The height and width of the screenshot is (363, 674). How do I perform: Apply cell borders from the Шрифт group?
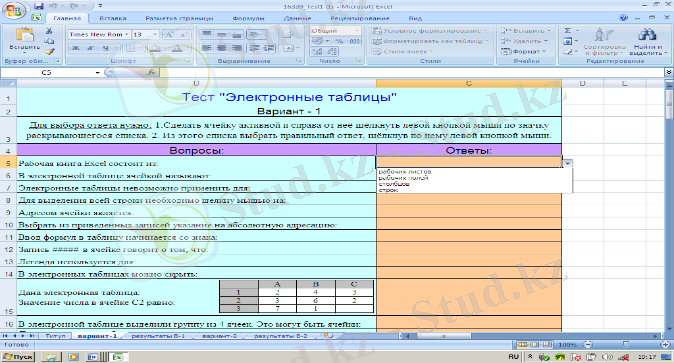pos(131,48)
